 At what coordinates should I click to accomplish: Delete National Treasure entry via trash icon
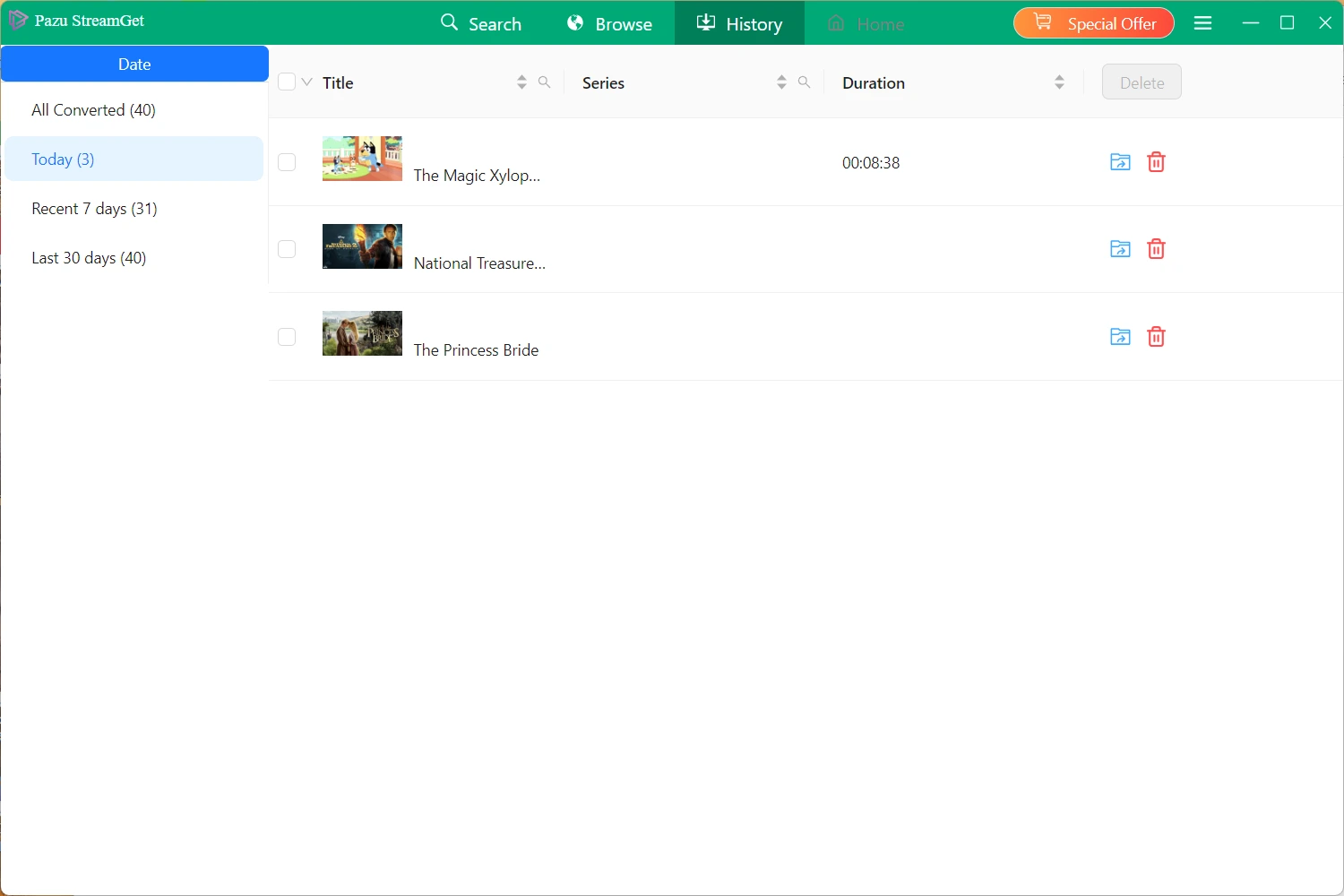coord(1157,249)
